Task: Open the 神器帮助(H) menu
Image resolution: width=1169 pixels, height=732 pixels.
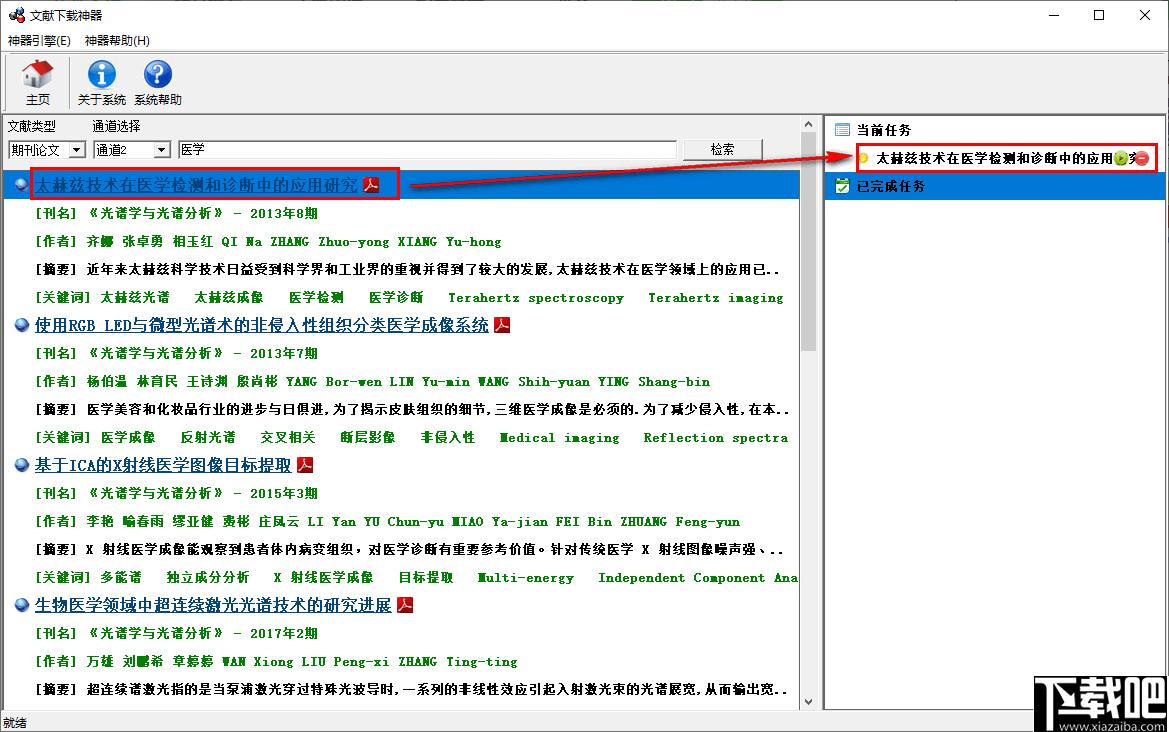Action: [x=117, y=40]
